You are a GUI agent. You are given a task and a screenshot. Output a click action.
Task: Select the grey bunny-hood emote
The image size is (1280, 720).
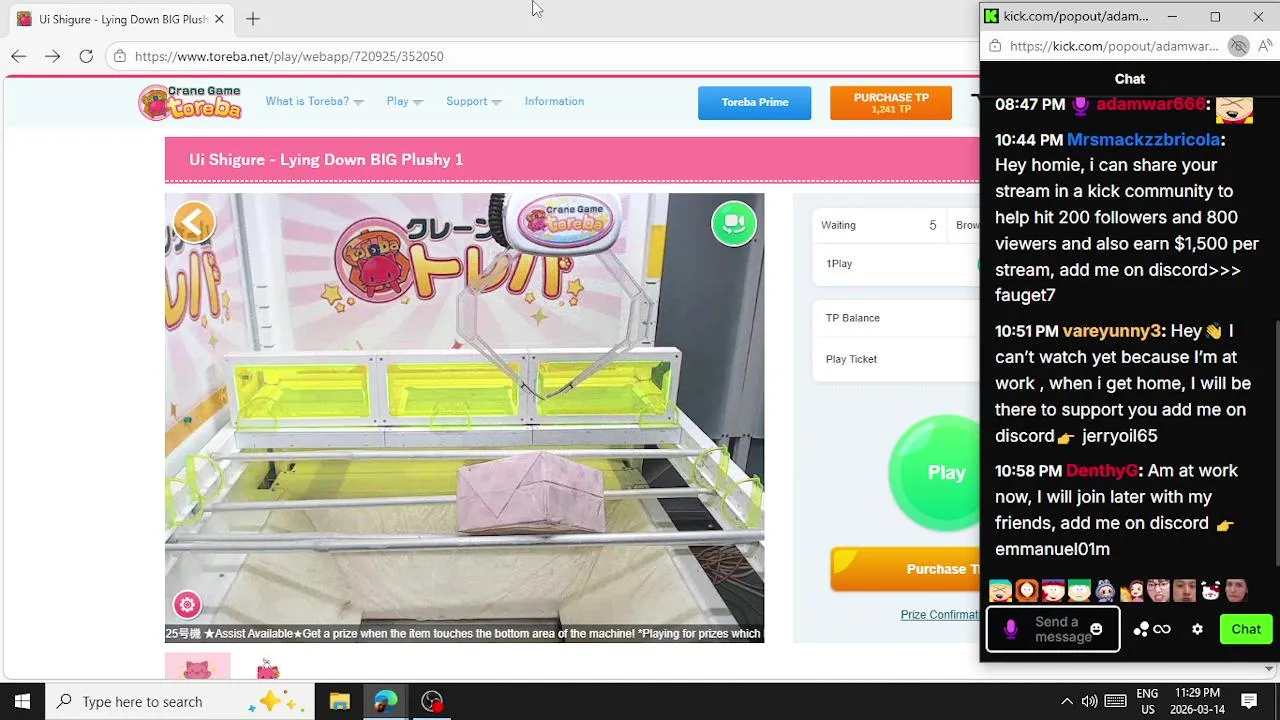[x=1105, y=590]
